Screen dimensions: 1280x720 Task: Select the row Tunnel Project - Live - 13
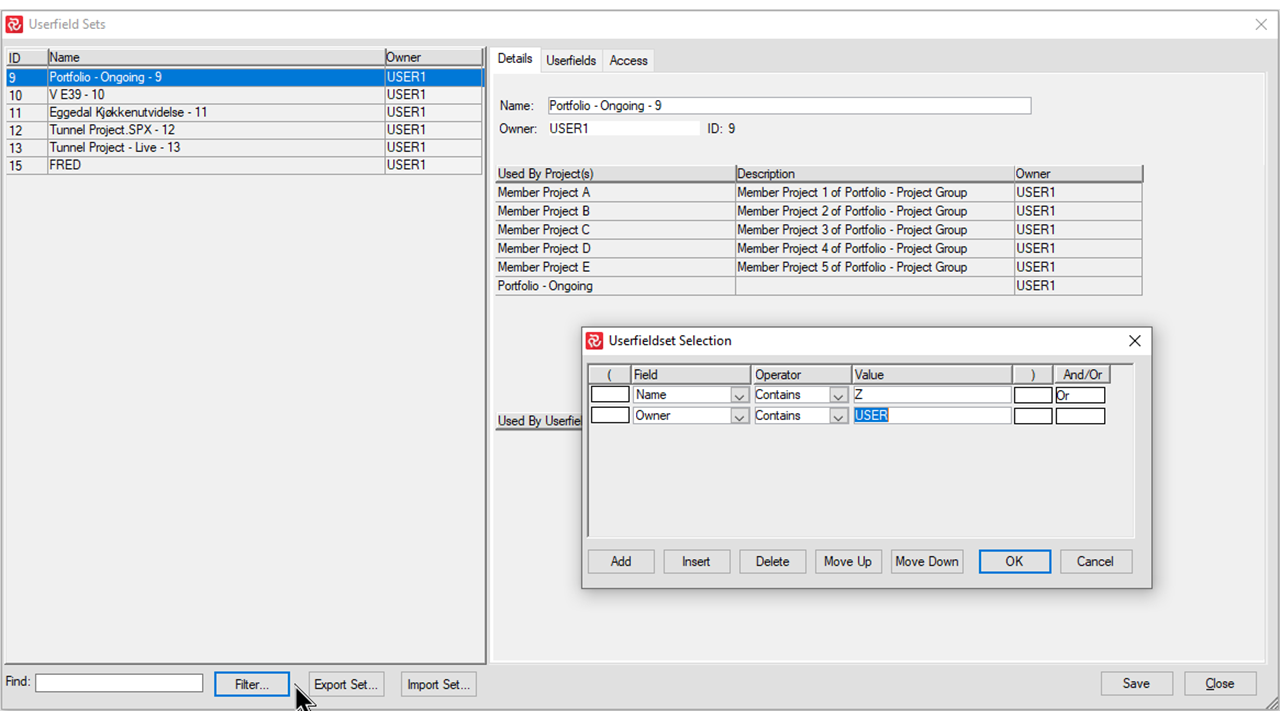tap(244, 148)
